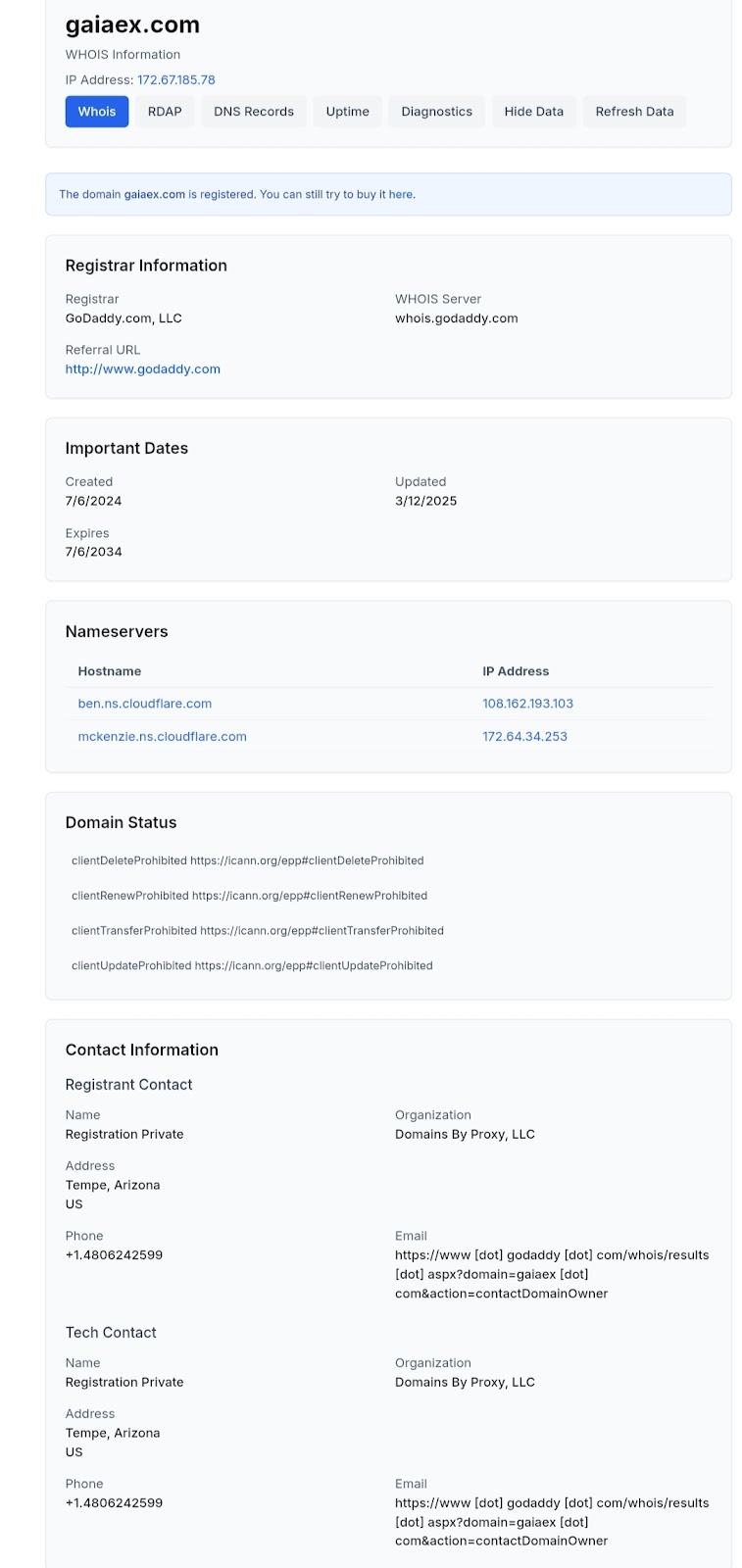742x1568 pixels.
Task: Switch to DNS Records tab
Action: (254, 112)
